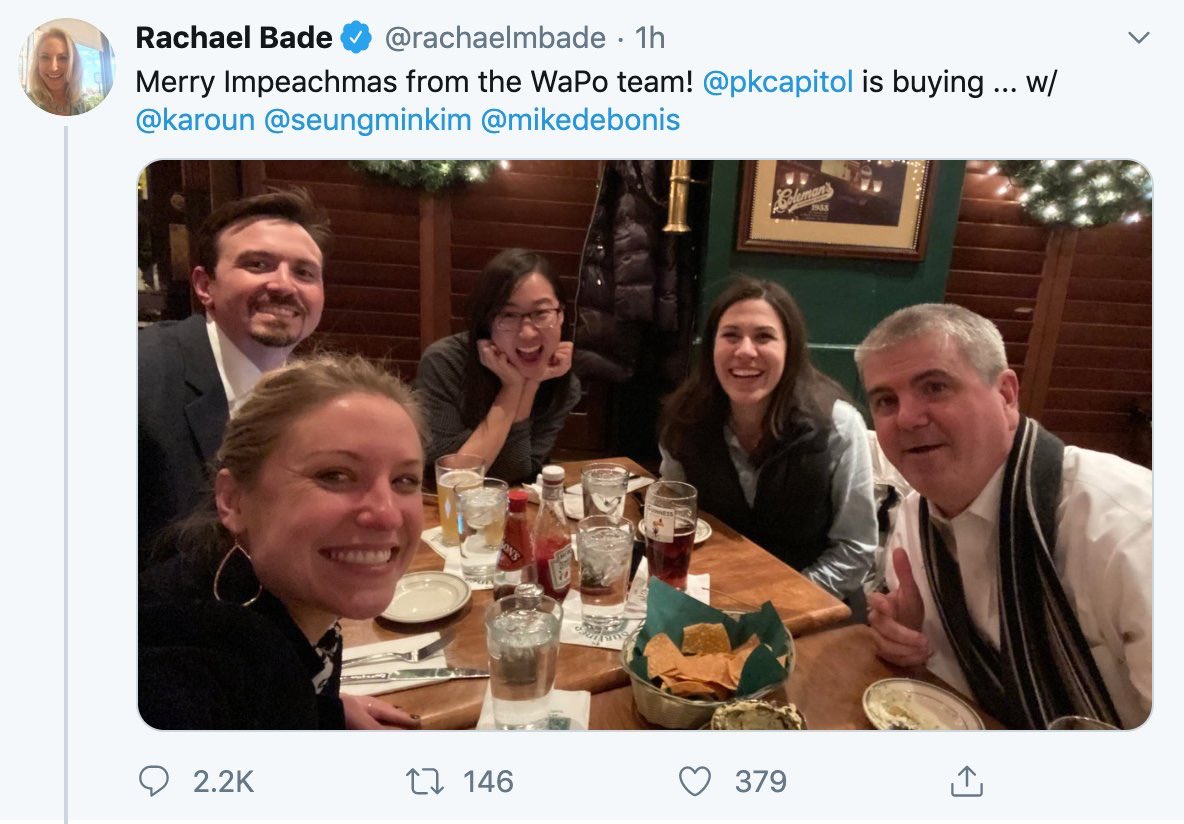Image resolution: width=1184 pixels, height=824 pixels.
Task: Click the Rachael Bade display name
Action: pyautogui.click(x=234, y=38)
